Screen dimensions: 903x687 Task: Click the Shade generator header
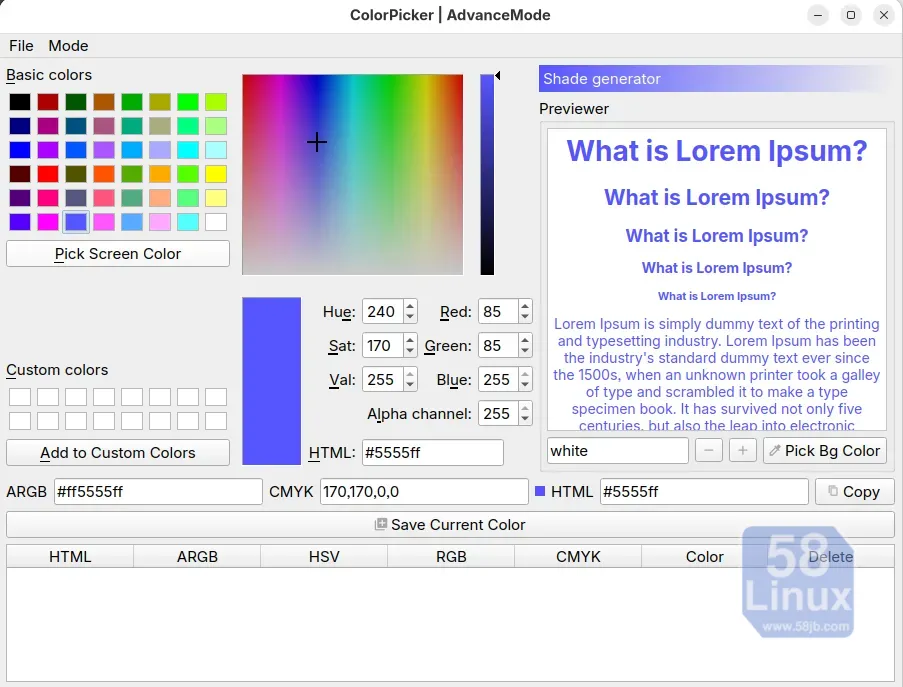[x=716, y=78]
